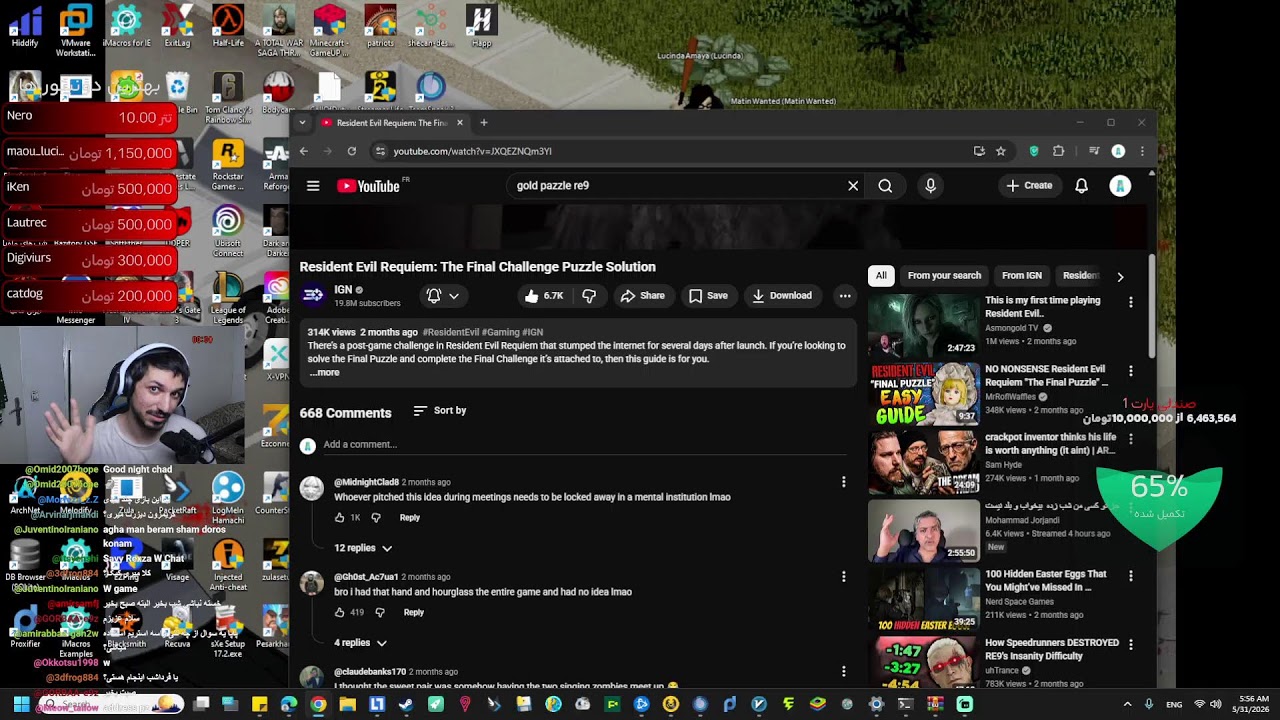Open options for MidnightClad8's comment

844,482
